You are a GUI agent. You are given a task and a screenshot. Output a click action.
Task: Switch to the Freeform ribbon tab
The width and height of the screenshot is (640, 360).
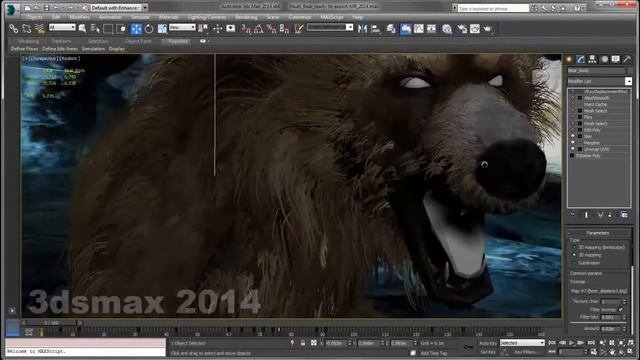pos(61,41)
